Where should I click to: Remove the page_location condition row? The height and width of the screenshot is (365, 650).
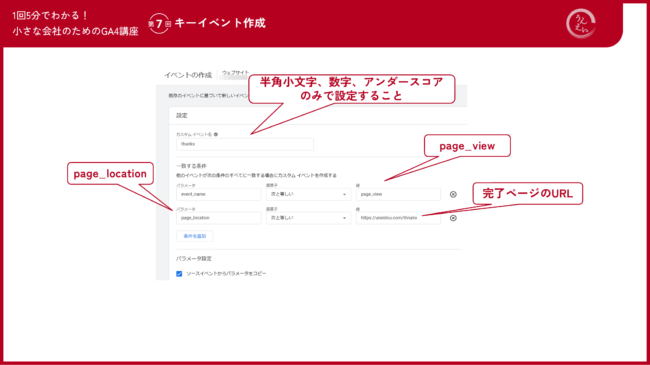453,218
